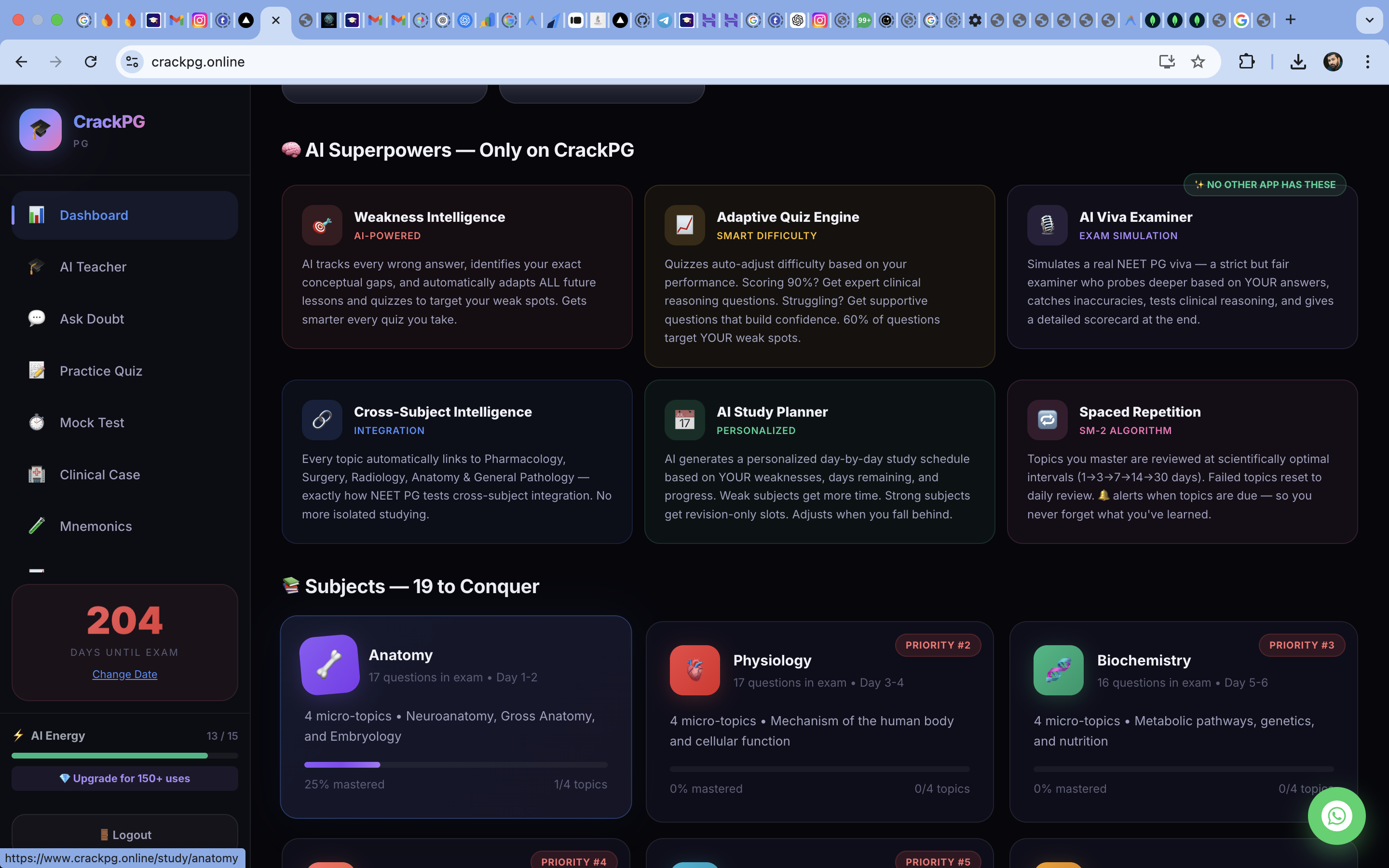Click the Anatomy bone icon
Viewport: 1389px width, 868px height.
point(329,665)
